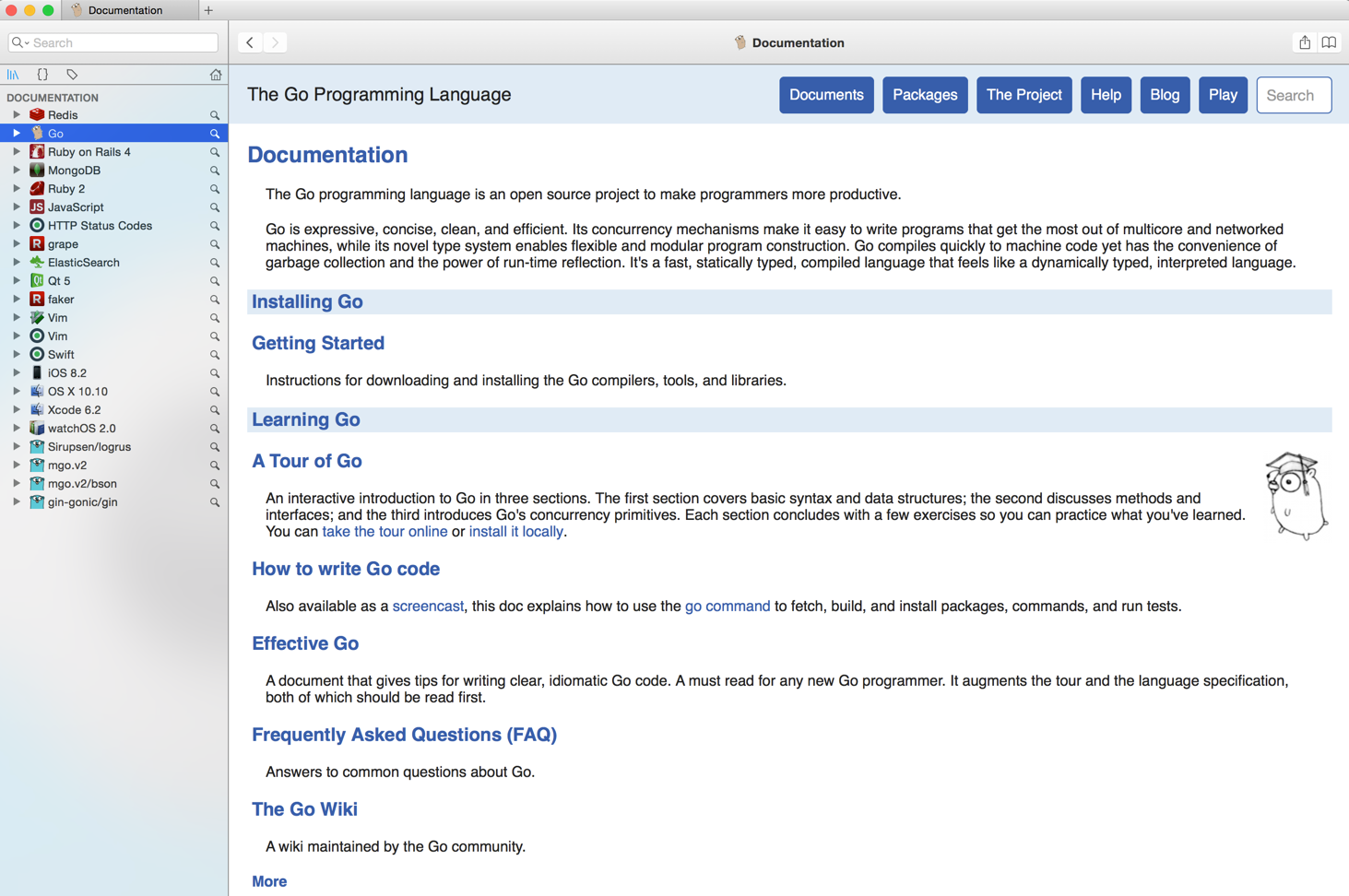Open the How to write Go code link
The height and width of the screenshot is (896, 1349).
pyautogui.click(x=346, y=569)
